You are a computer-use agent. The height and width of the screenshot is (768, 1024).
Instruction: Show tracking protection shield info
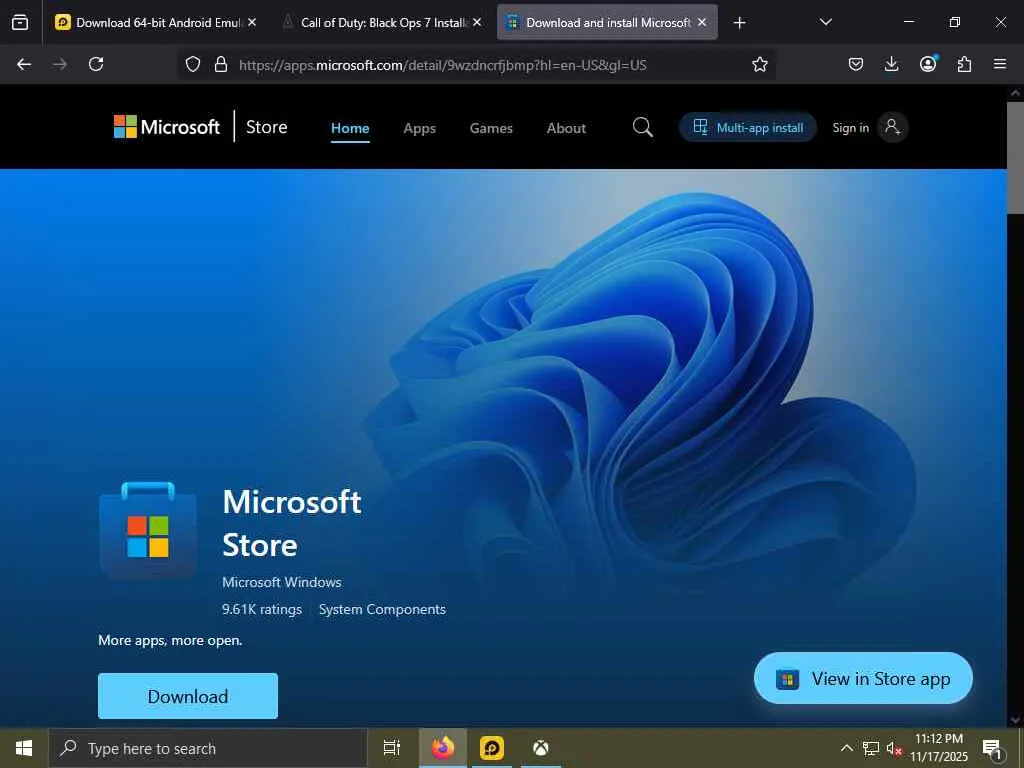[x=193, y=64]
